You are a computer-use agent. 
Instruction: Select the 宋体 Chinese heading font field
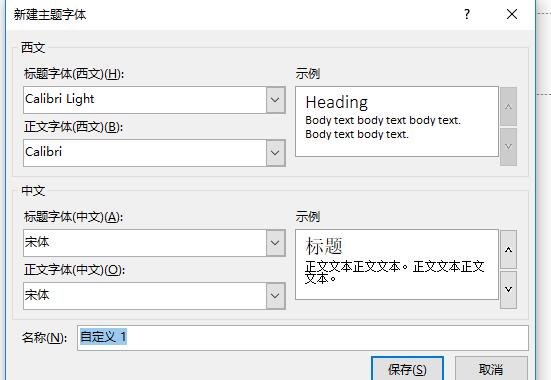pos(145,243)
